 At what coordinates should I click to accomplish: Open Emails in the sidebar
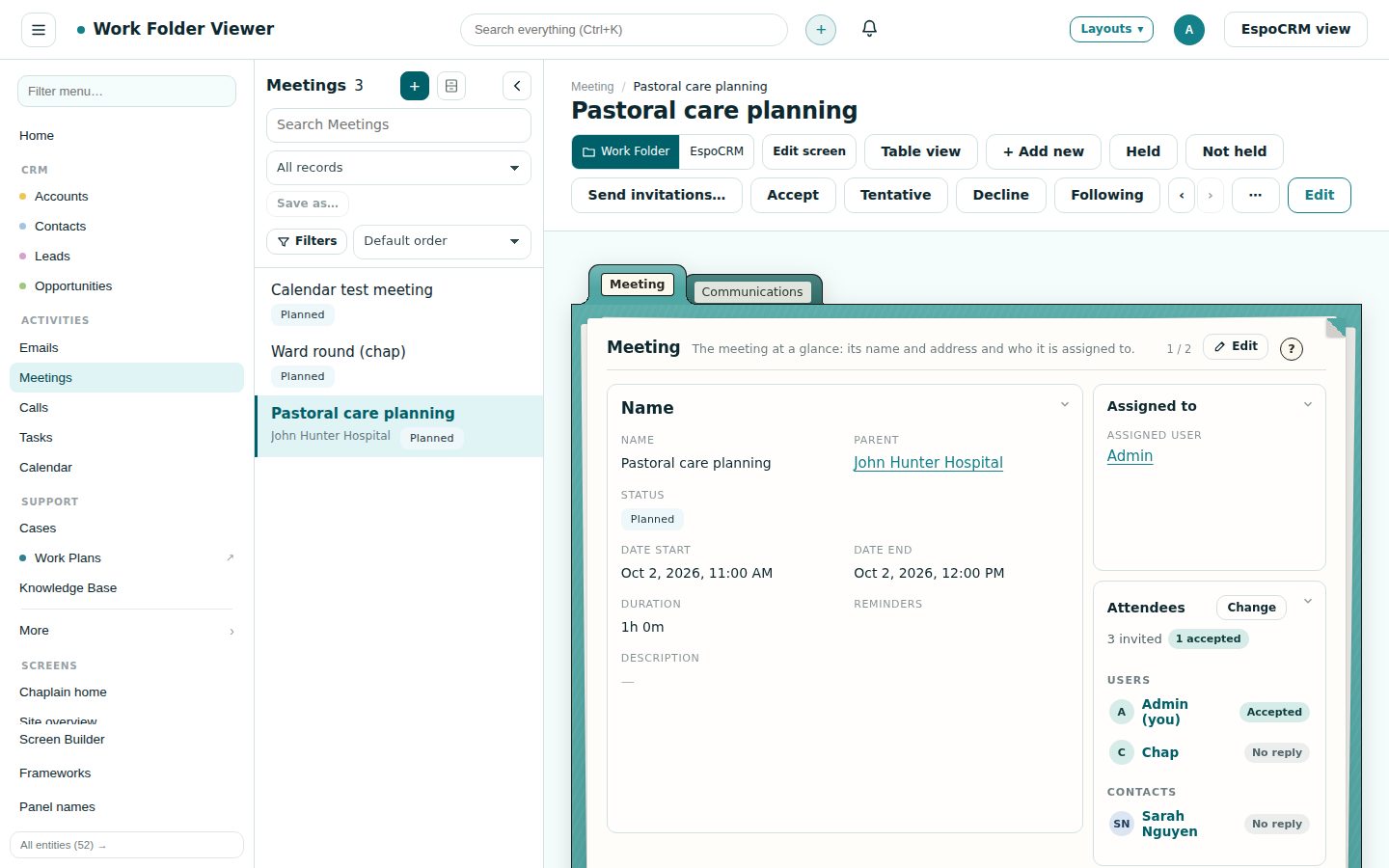(126, 348)
